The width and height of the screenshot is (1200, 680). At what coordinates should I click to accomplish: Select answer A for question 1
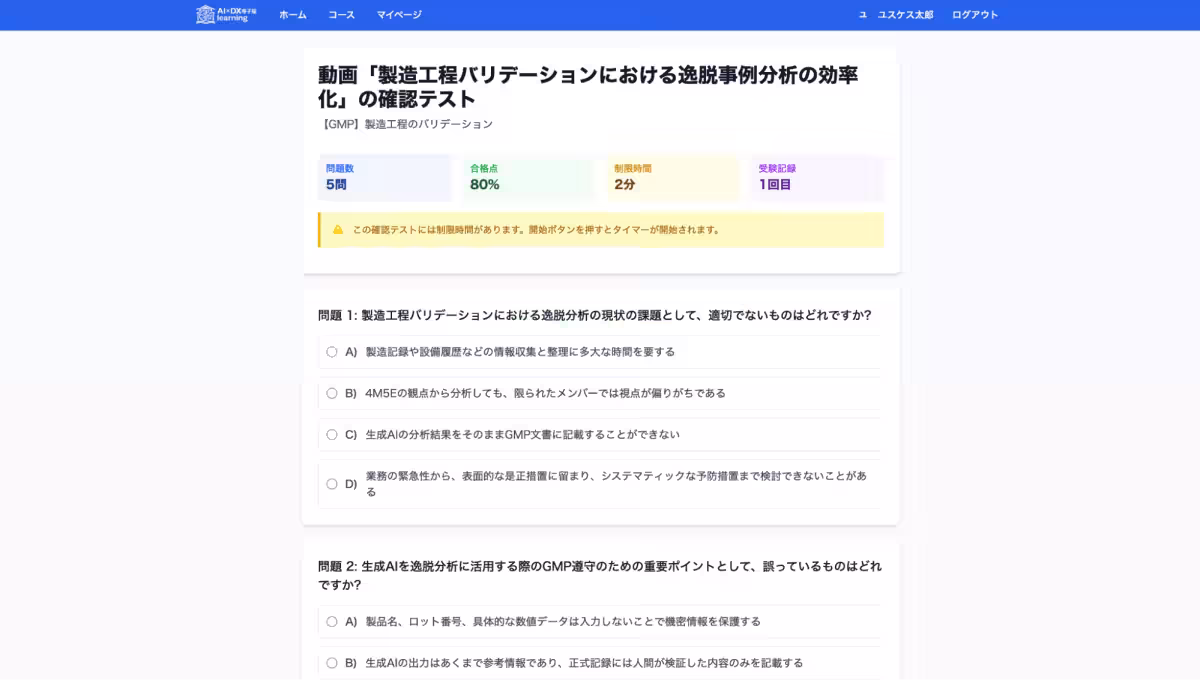pyautogui.click(x=331, y=351)
